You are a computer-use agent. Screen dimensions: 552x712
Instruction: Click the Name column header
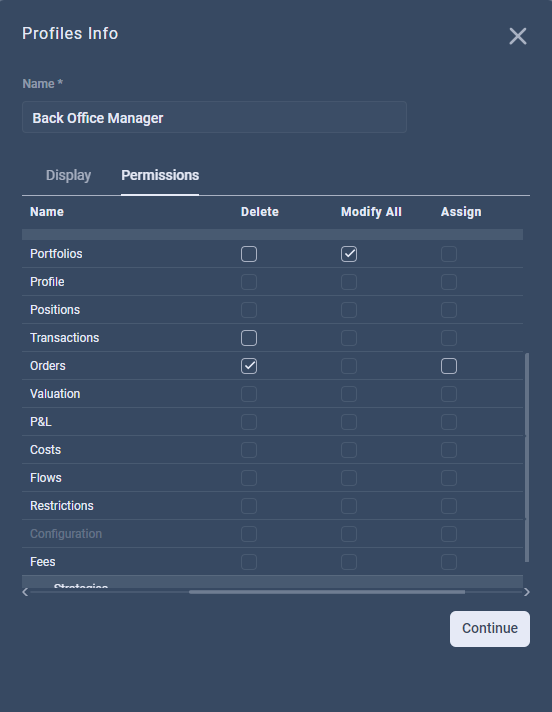[47, 212]
